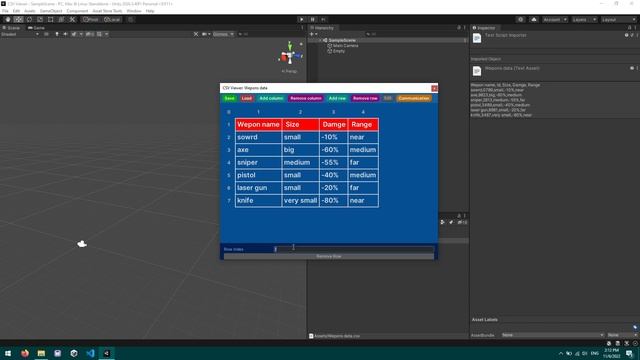The width and height of the screenshot is (640, 360).
Task: Click the Text Script Importer icon in Inspector
Action: point(477,38)
